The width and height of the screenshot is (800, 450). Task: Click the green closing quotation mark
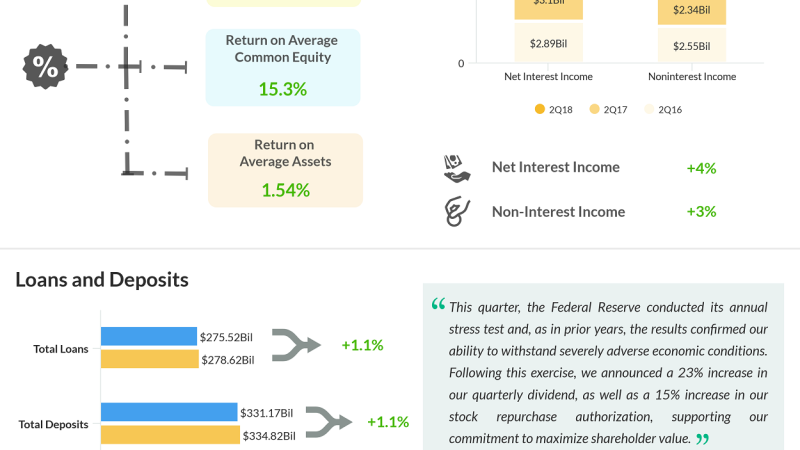[x=702, y=439]
